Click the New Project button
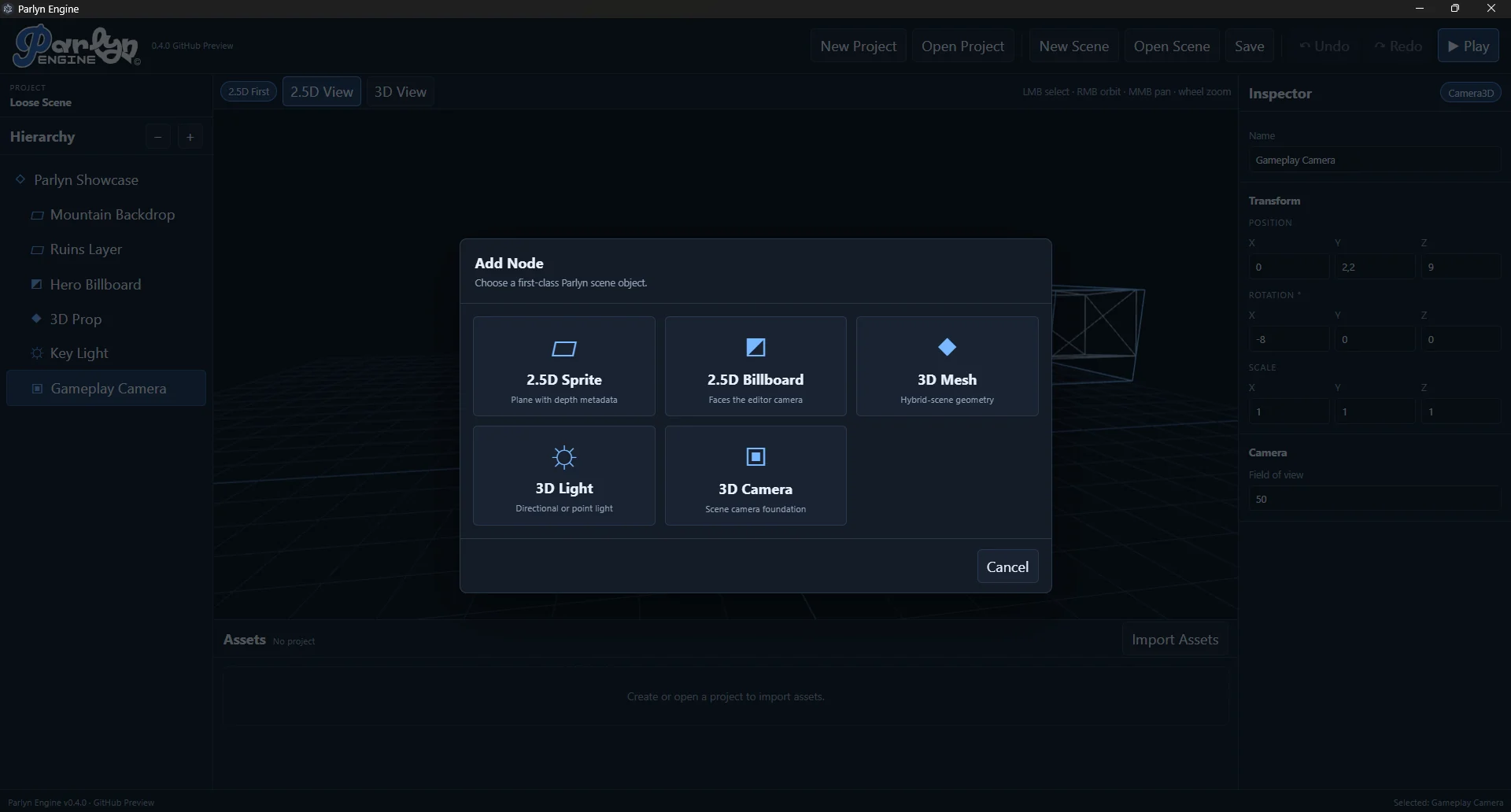Screen dimensions: 1511x812 [x=859, y=46]
